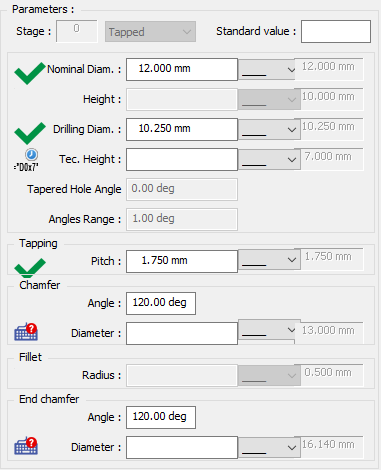Screen dimensions: 381x470
Task: Open the Drilling Diam. tolerance dropdown
Action: click(269, 129)
